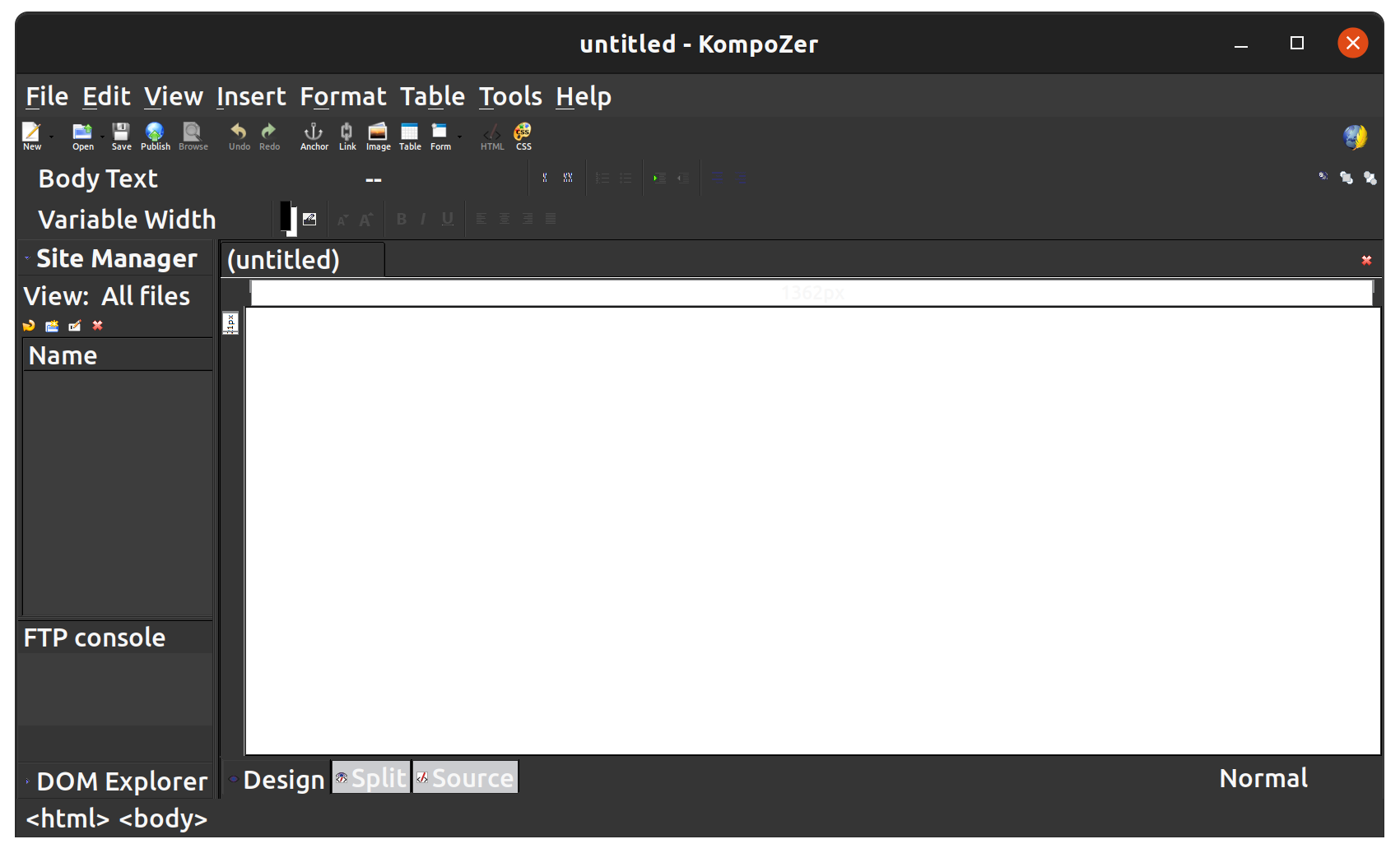The height and width of the screenshot is (853, 1400).
Task: Increase font size with larger A icon
Action: pyautogui.click(x=366, y=220)
